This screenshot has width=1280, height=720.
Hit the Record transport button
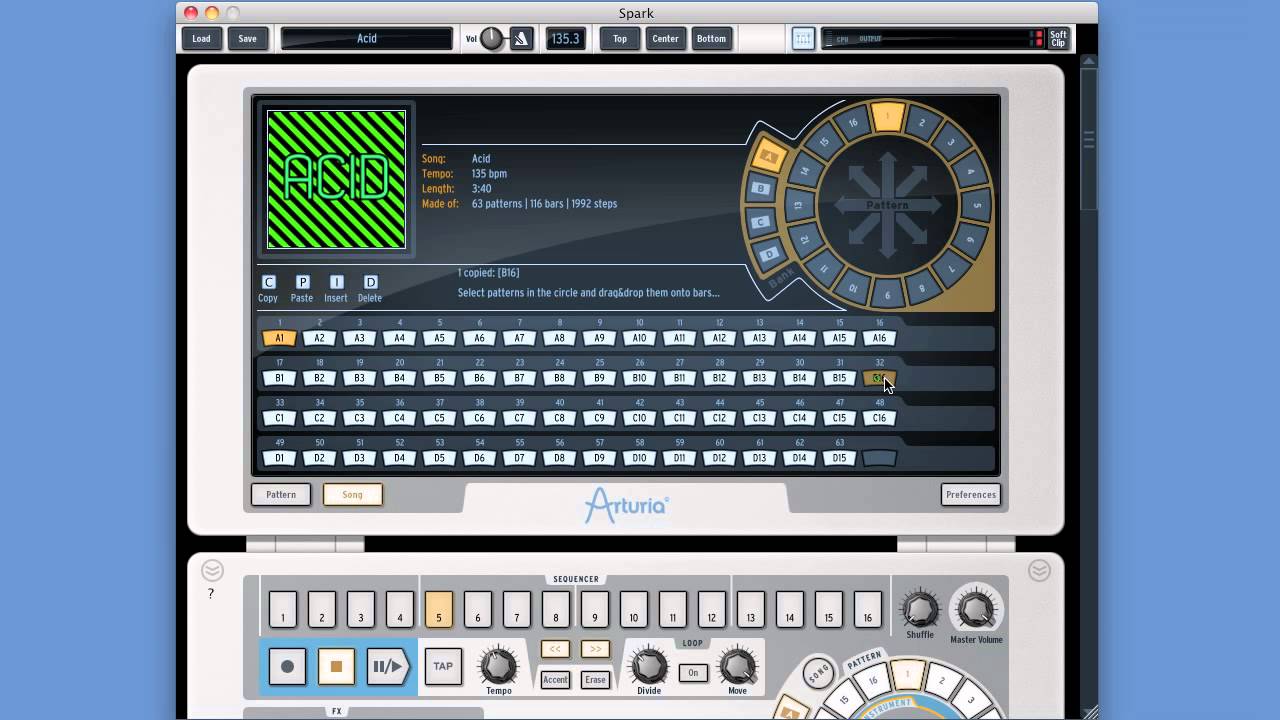287,666
